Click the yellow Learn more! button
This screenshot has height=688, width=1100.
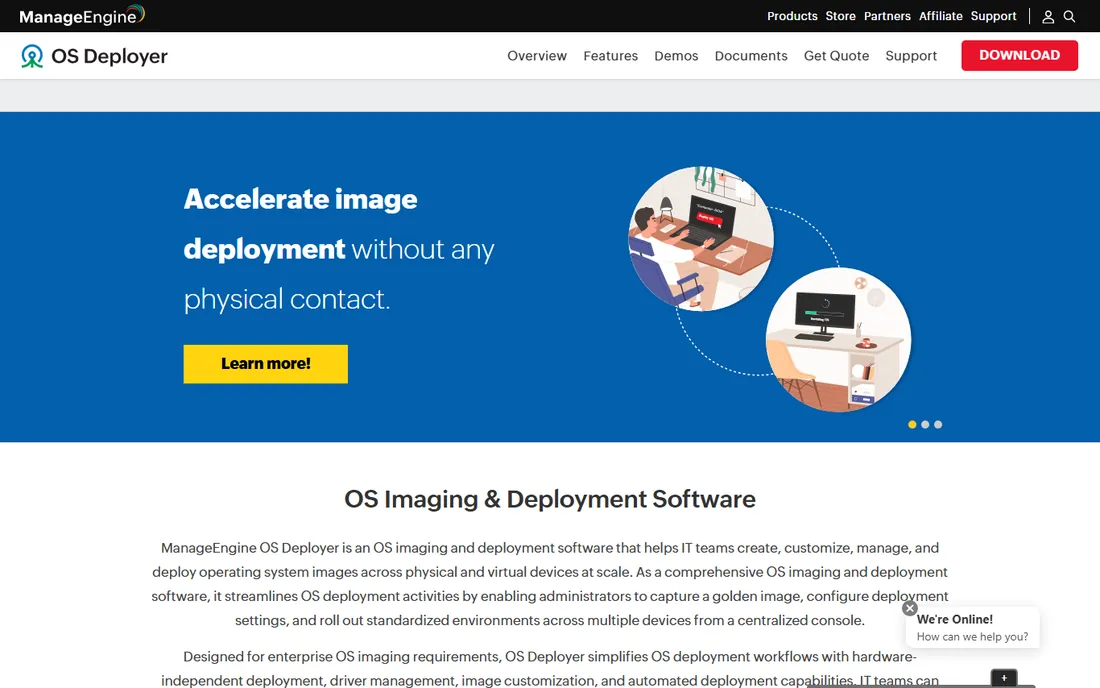[x=265, y=364]
